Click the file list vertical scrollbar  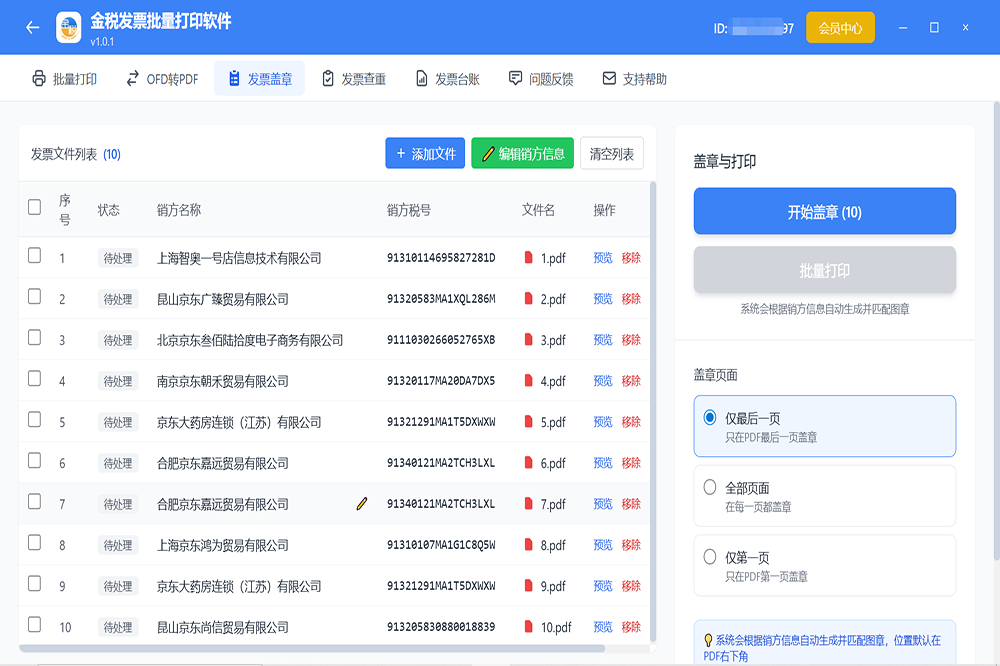pyautogui.click(x=653, y=400)
